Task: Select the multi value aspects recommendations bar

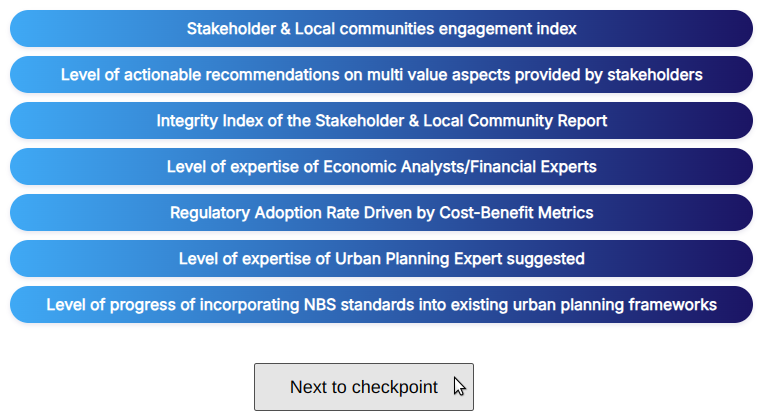Action: 381,74
